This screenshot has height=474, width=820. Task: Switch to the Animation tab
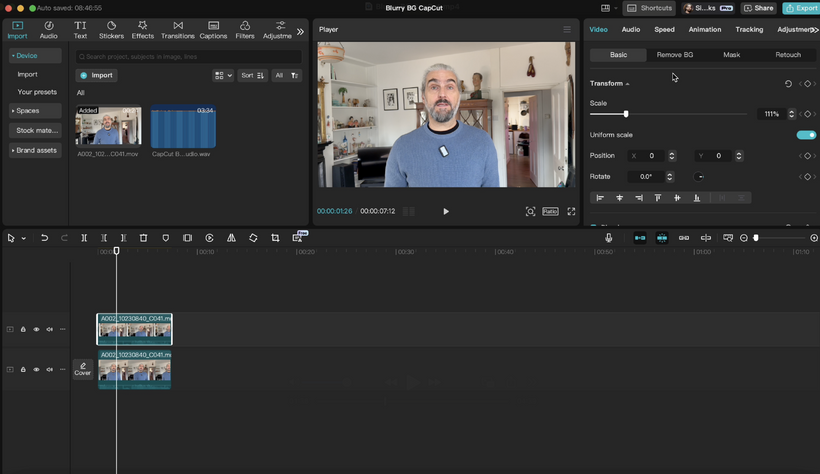704,30
